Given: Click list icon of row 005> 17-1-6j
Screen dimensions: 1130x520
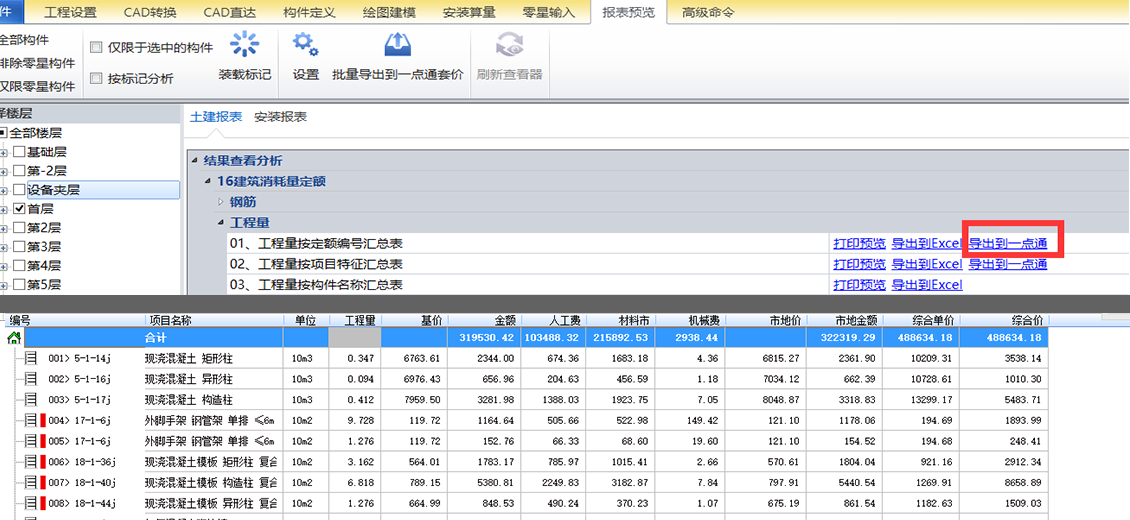Looking at the screenshot, I should coord(31,440).
